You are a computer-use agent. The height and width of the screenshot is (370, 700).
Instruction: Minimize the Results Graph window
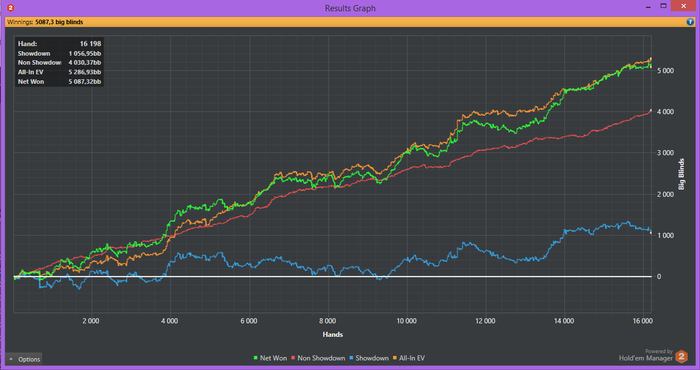[648, 7]
